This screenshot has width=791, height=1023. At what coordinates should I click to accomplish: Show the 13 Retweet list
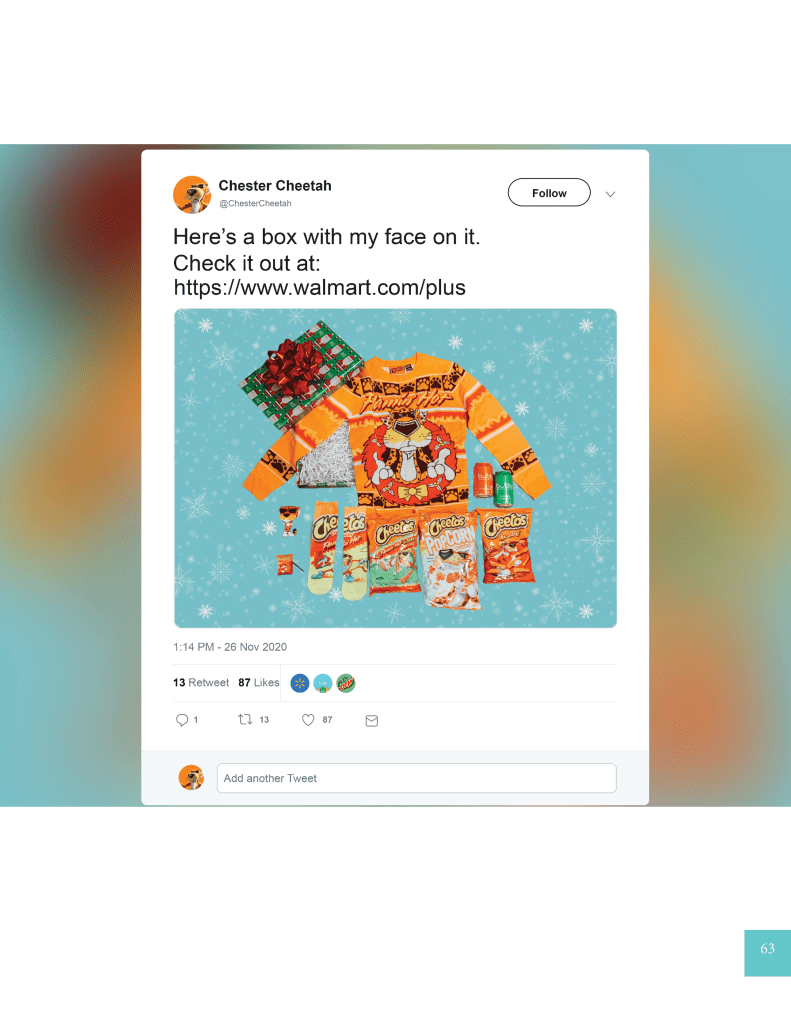201,682
